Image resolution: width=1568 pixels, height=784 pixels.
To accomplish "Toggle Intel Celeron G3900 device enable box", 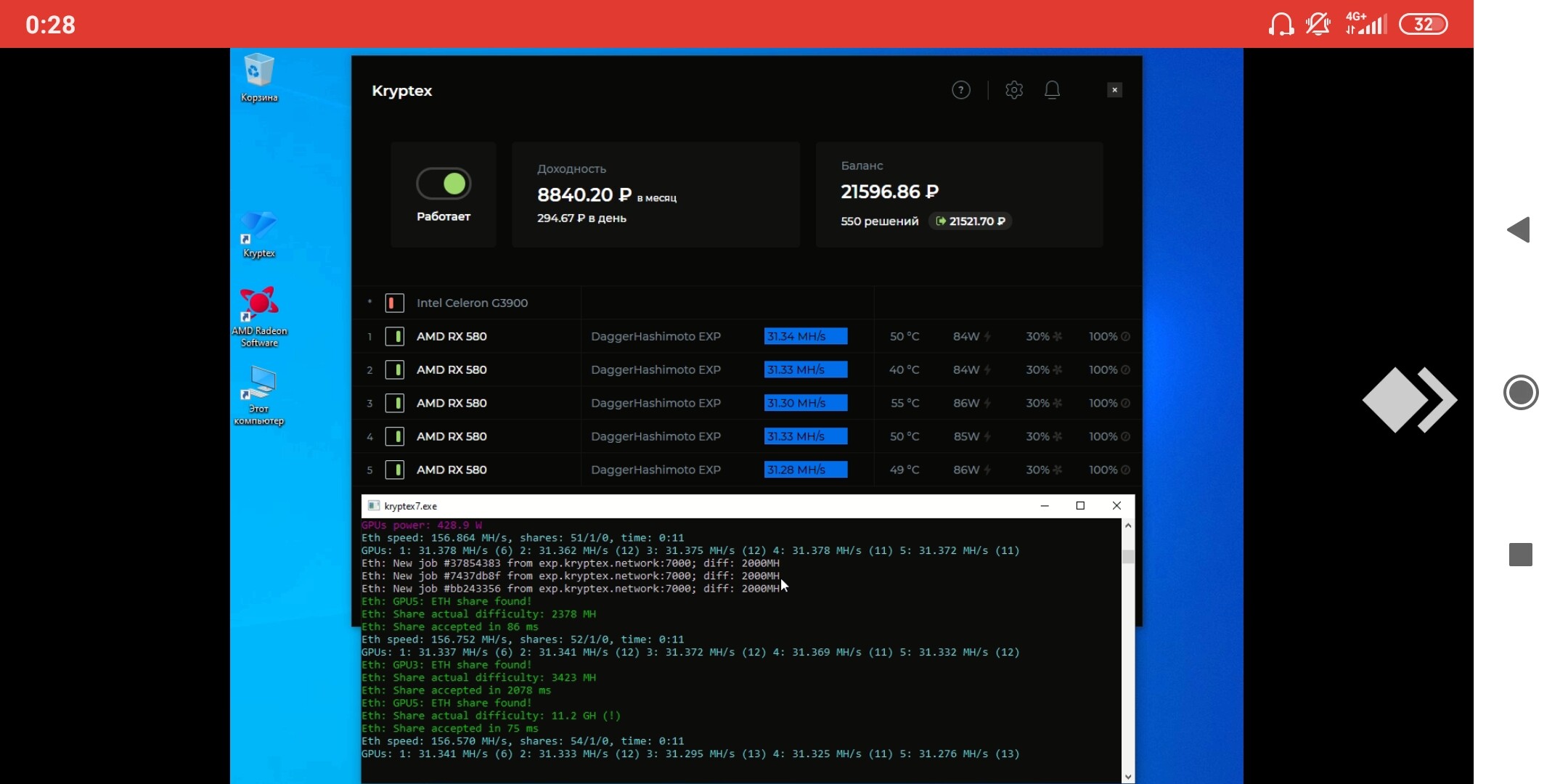I will coord(394,303).
